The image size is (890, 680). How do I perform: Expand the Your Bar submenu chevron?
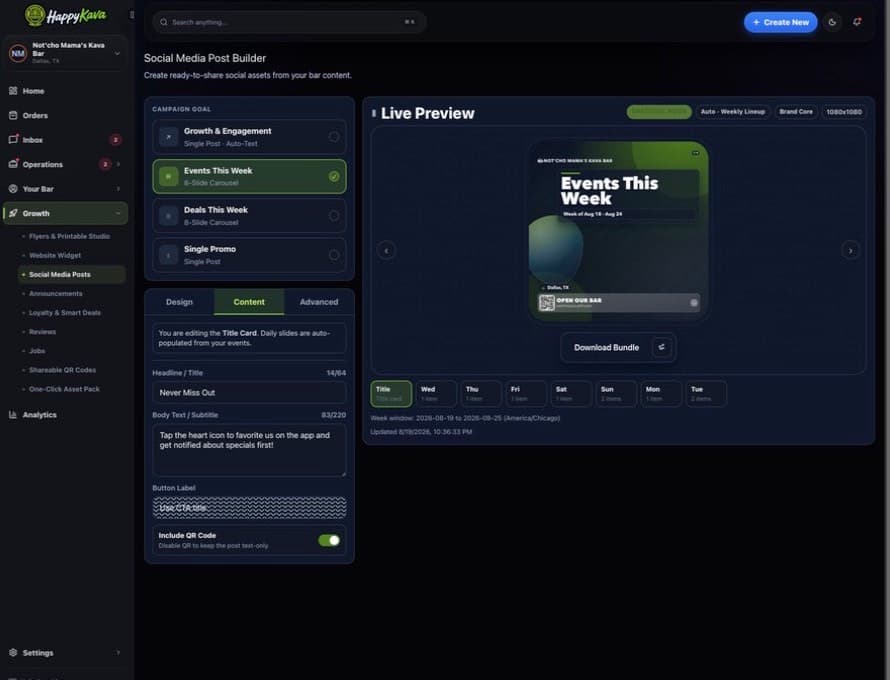click(118, 189)
